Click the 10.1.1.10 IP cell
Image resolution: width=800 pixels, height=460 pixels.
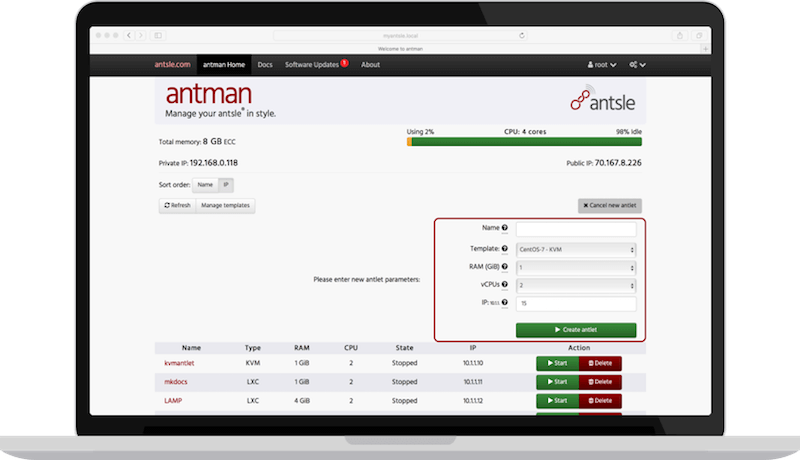pyautogui.click(x=473, y=363)
